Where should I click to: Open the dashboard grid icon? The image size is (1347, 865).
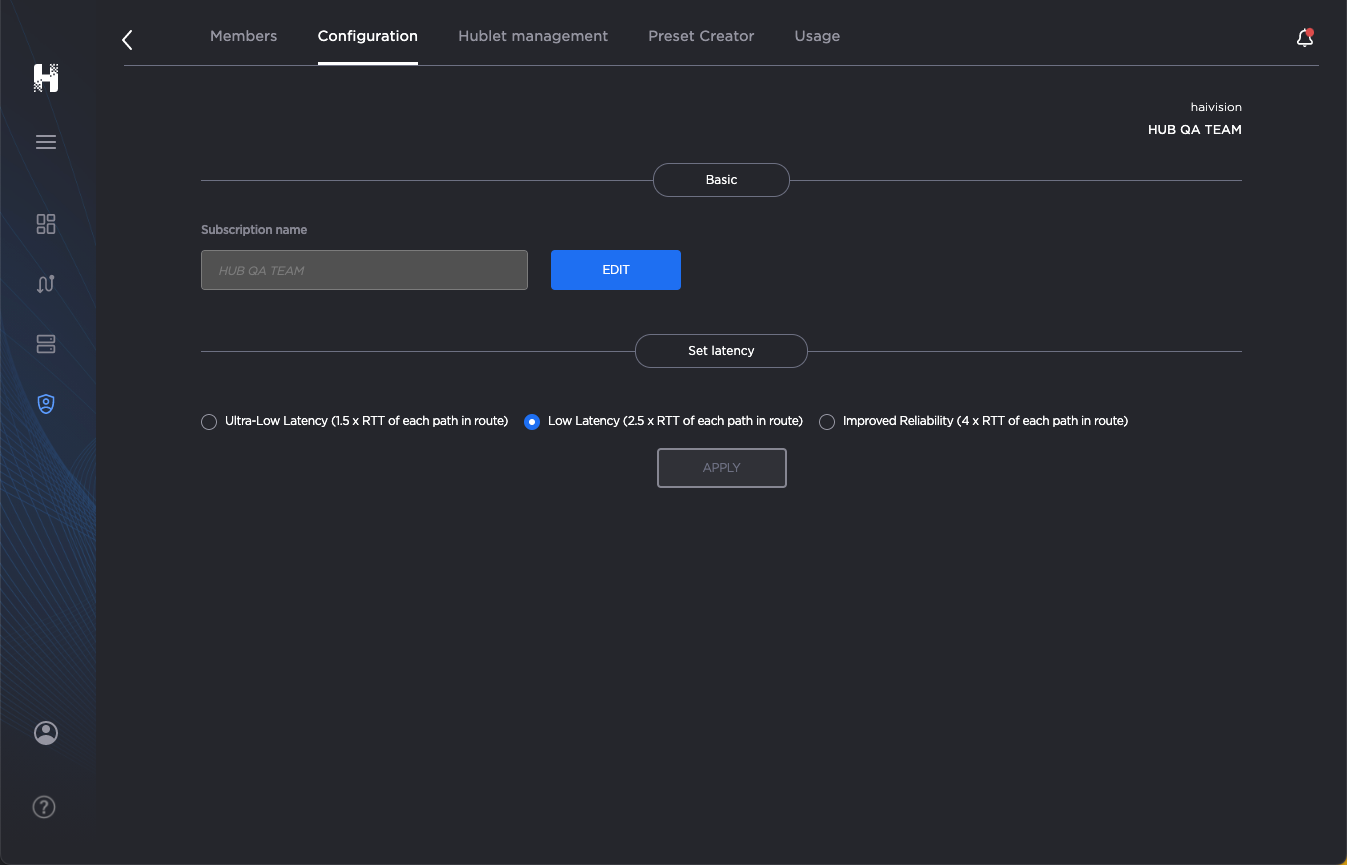click(46, 224)
